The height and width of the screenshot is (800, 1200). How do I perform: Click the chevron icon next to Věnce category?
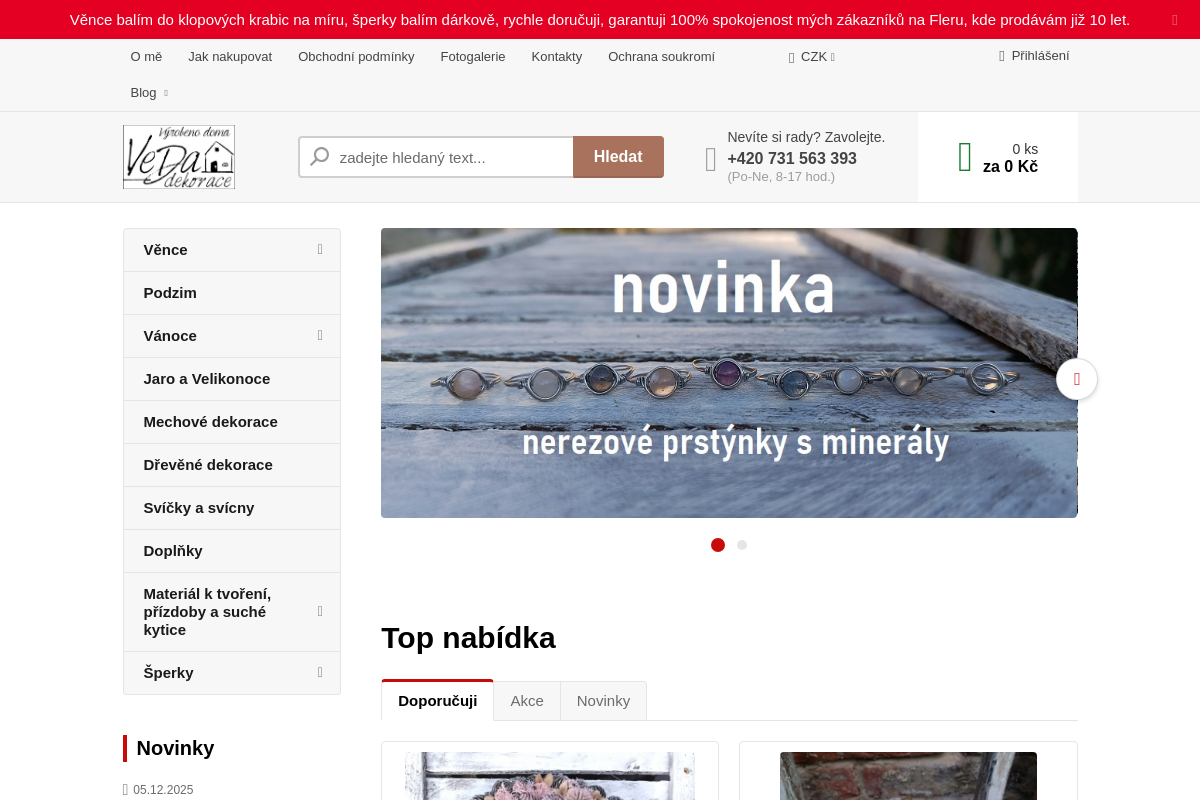point(319,249)
